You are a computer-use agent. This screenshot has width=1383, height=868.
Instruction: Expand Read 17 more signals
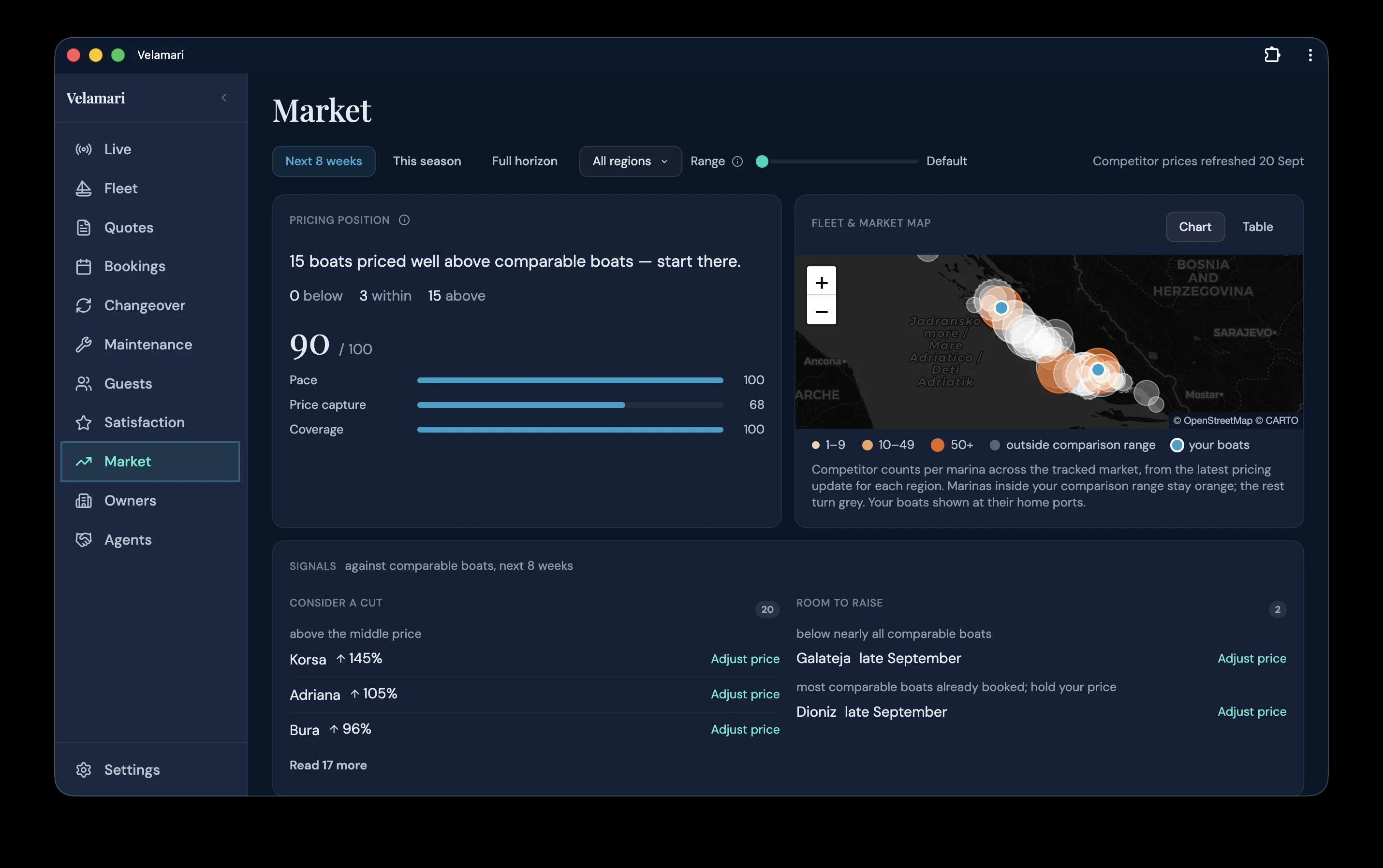click(328, 765)
